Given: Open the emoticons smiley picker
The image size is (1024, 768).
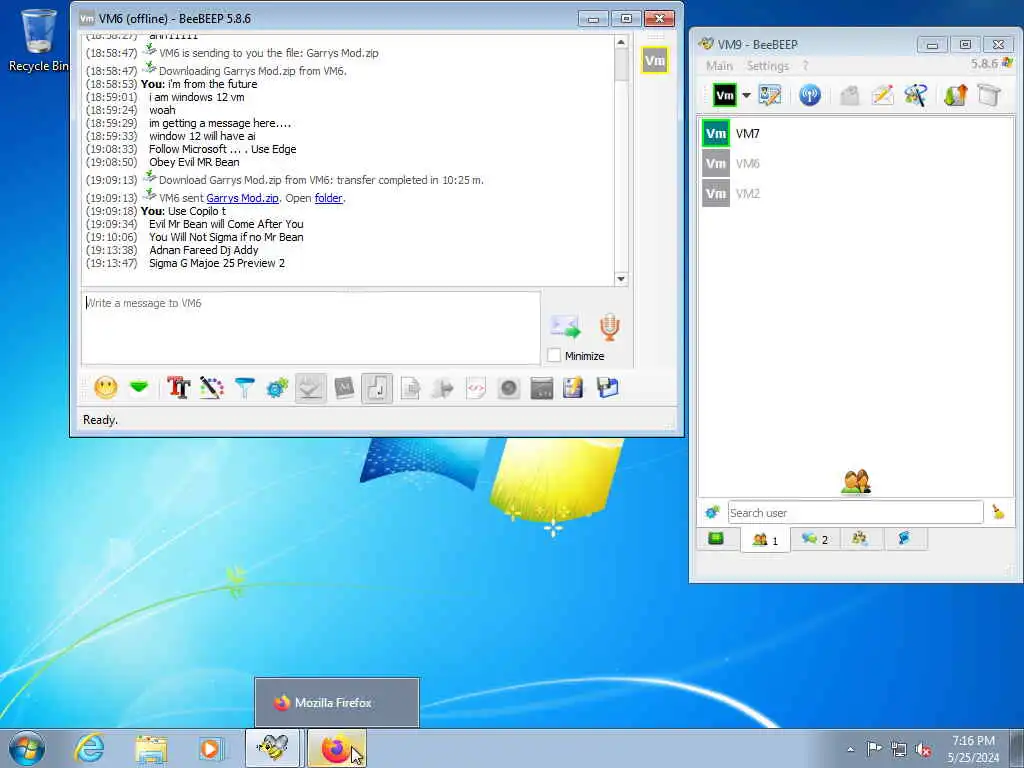Looking at the screenshot, I should tap(106, 388).
